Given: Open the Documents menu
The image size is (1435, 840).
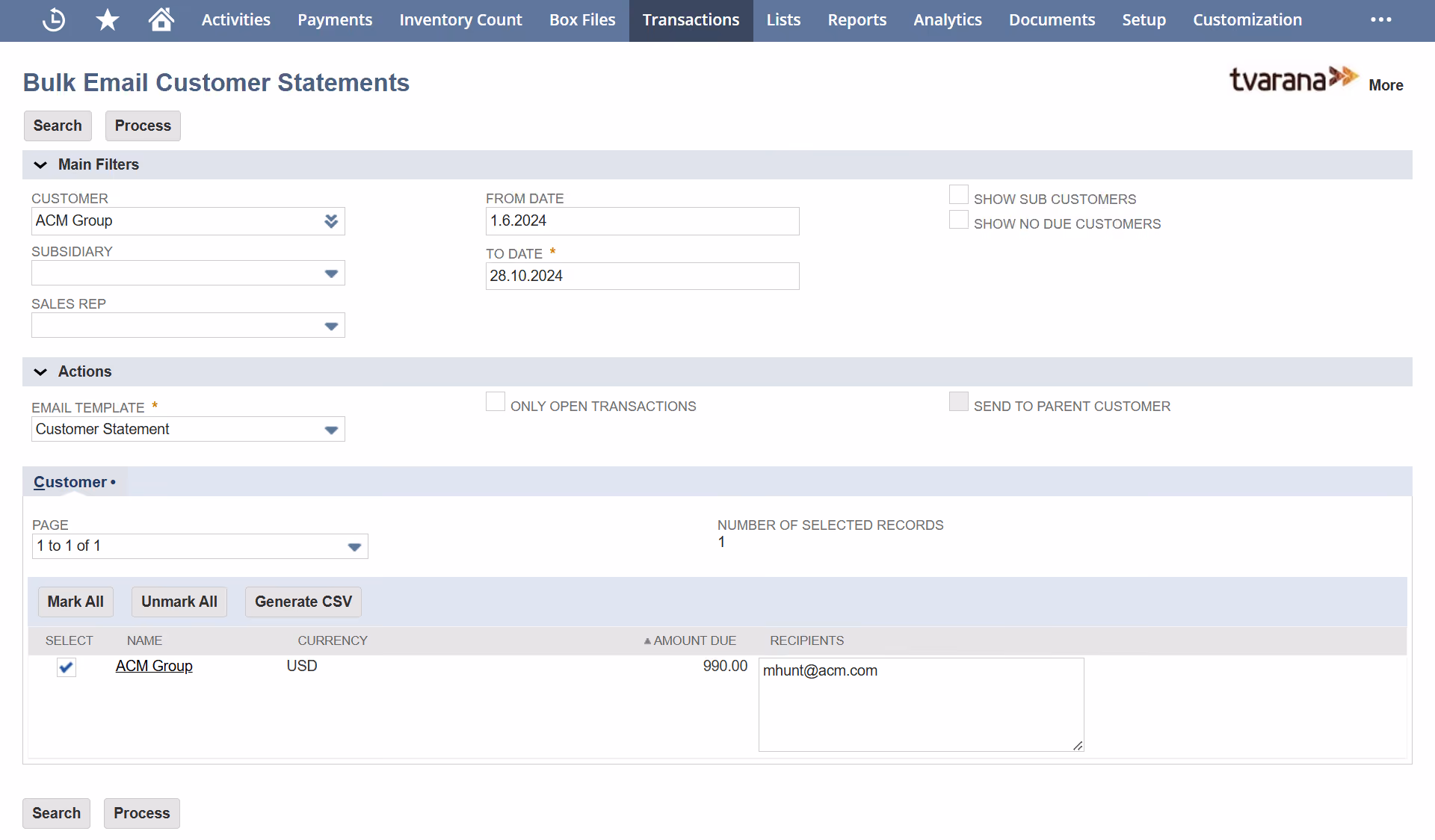Looking at the screenshot, I should coord(1052,20).
